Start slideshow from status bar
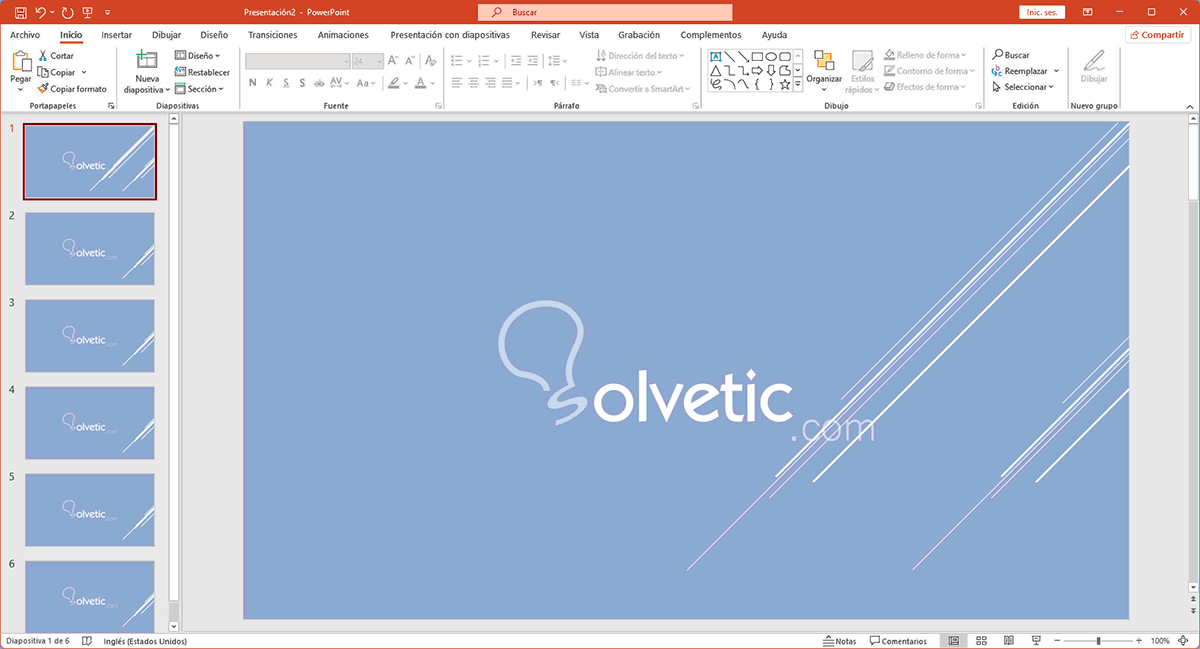Viewport: 1200px width, 649px height. coord(1036,640)
